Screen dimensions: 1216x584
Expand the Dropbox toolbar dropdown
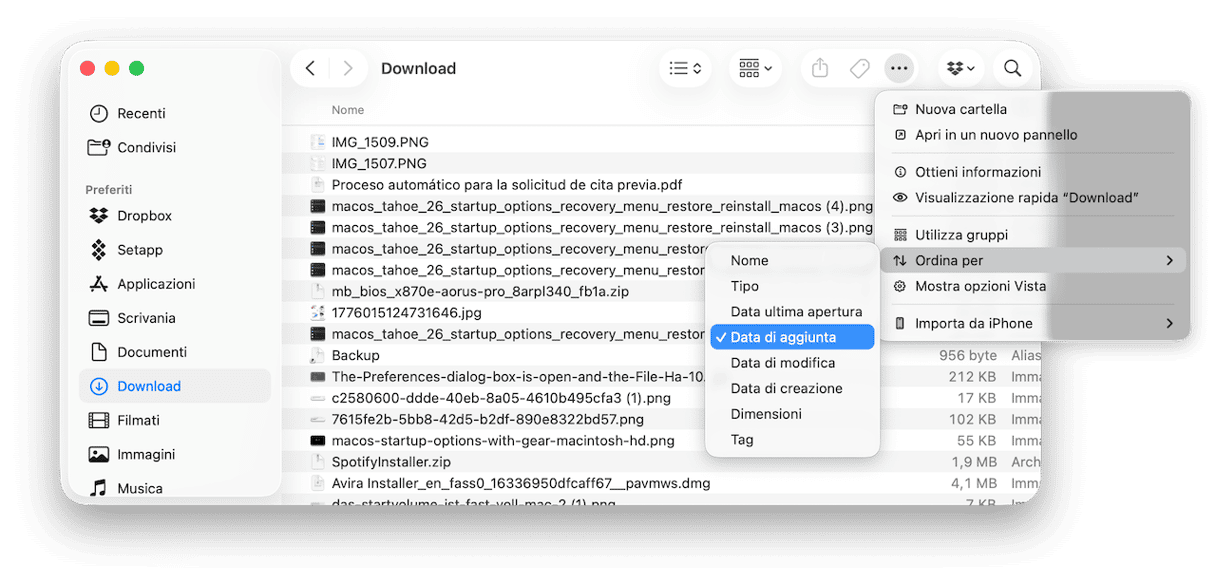point(960,68)
